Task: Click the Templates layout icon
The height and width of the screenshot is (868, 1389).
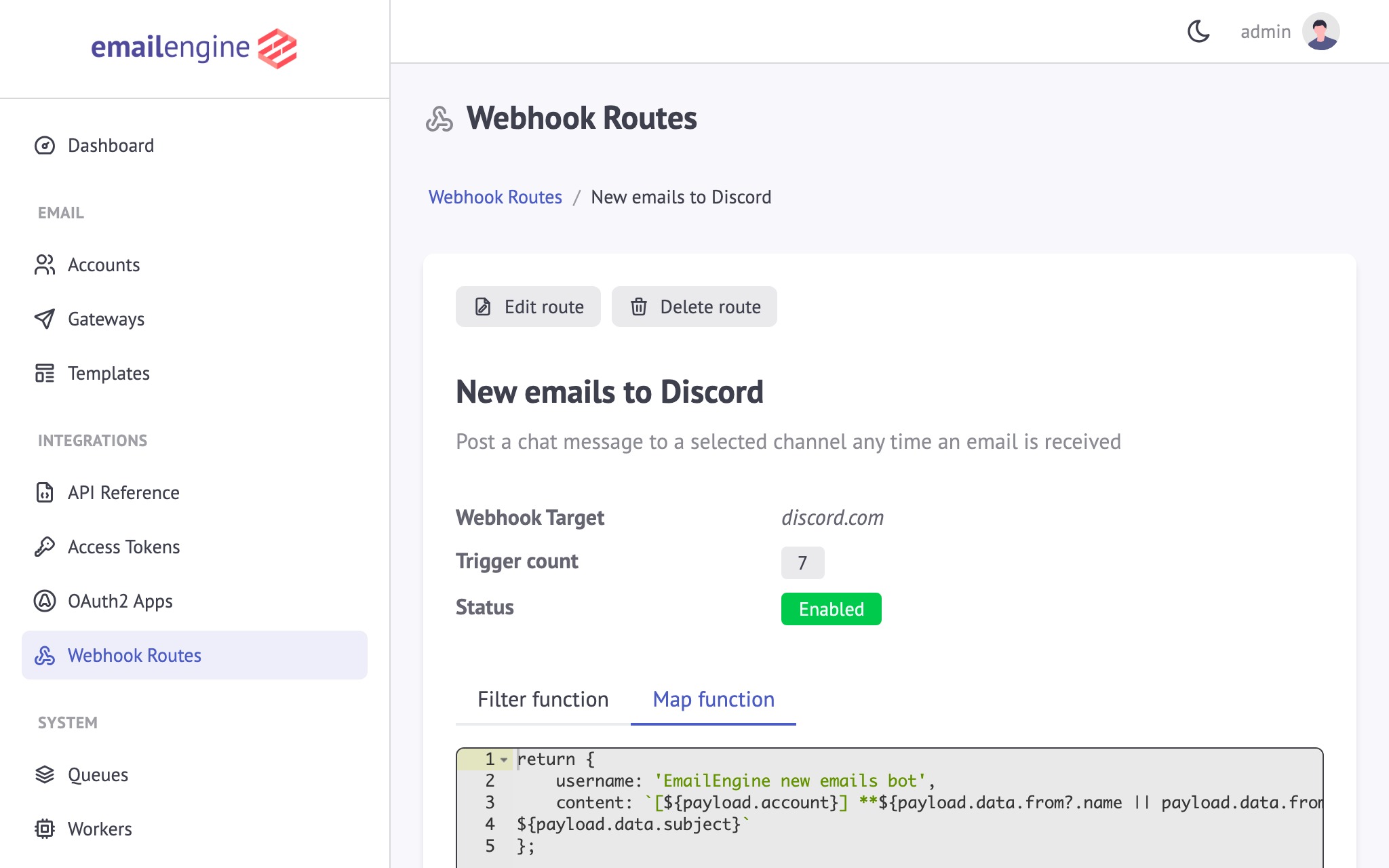Action: click(45, 373)
